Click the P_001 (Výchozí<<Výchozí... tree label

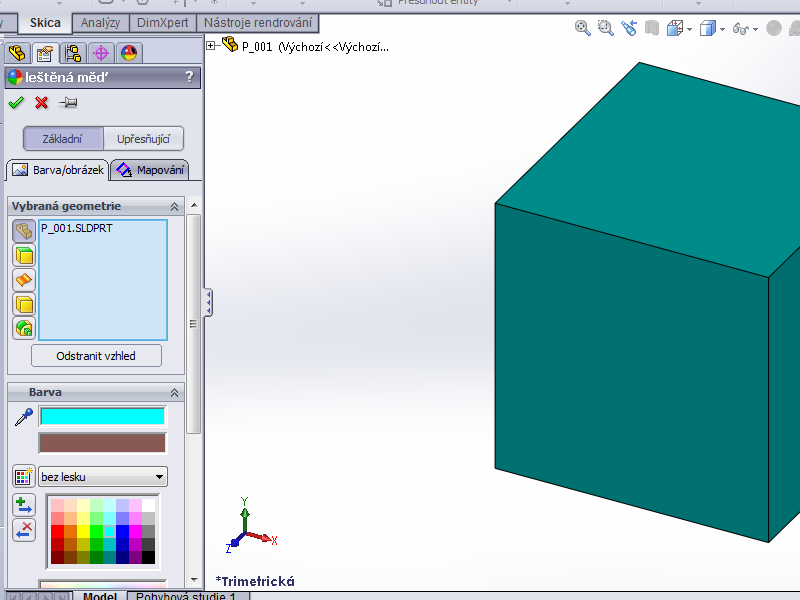[315, 47]
